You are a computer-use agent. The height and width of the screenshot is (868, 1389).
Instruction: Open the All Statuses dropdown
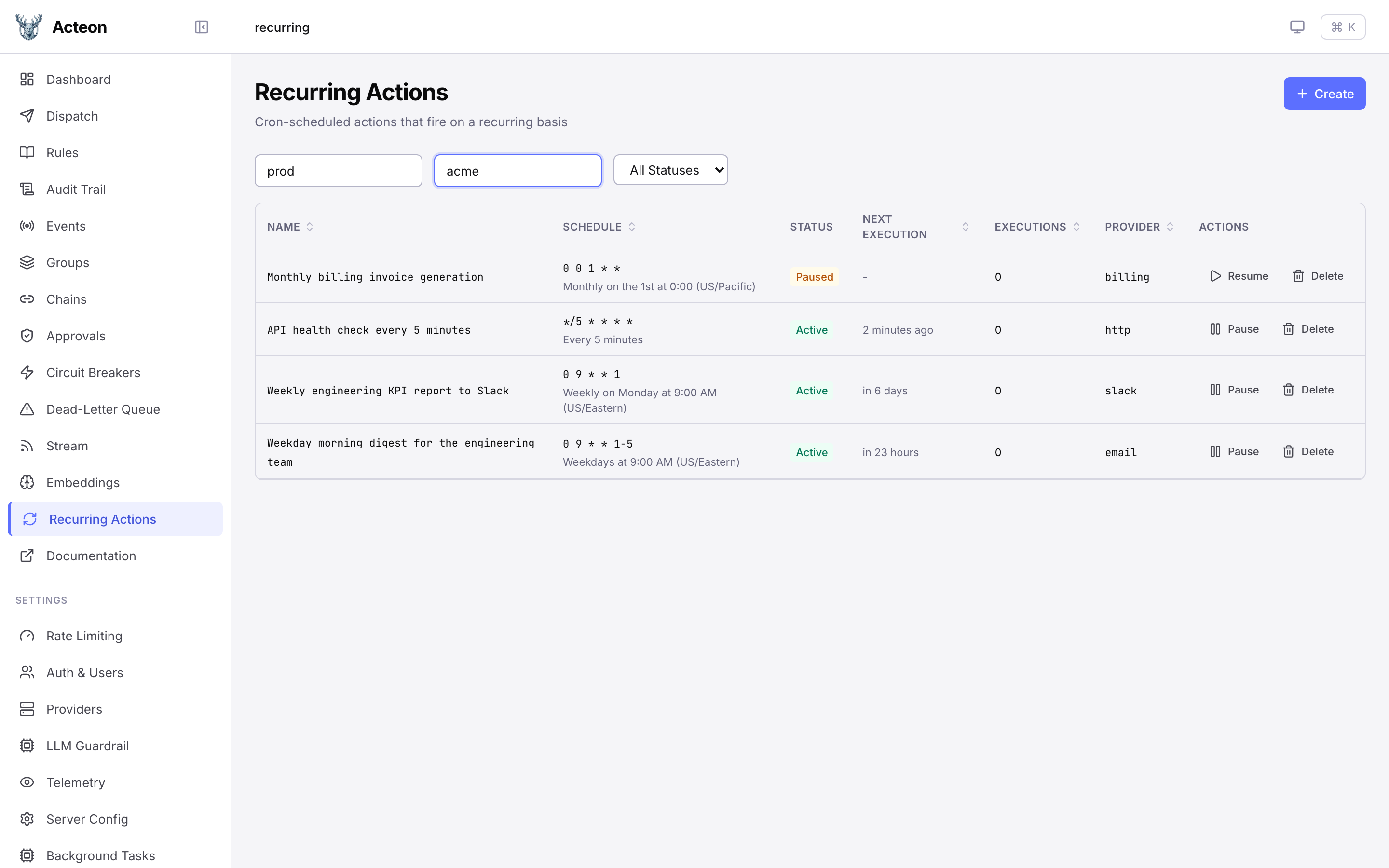click(670, 169)
